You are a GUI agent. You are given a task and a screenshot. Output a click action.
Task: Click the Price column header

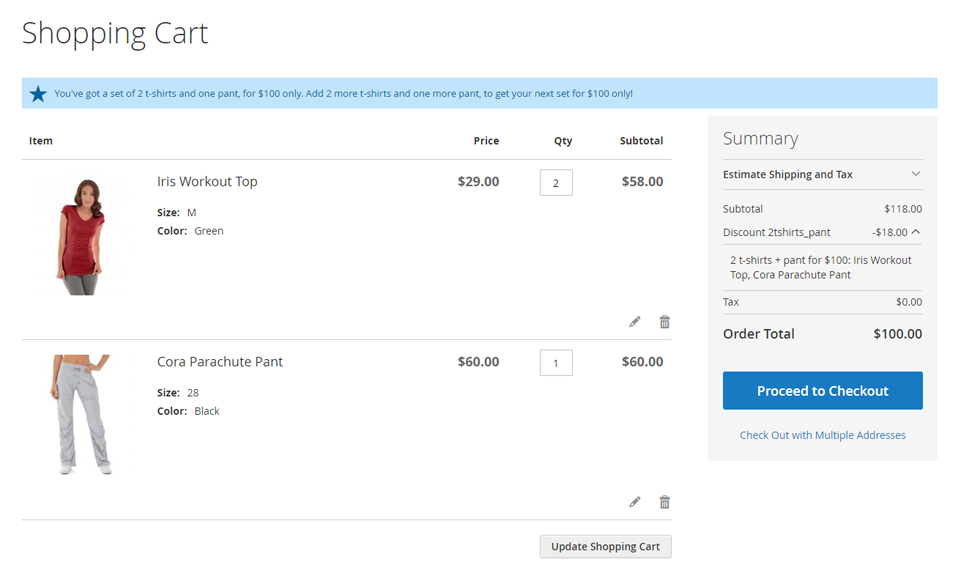click(x=486, y=141)
